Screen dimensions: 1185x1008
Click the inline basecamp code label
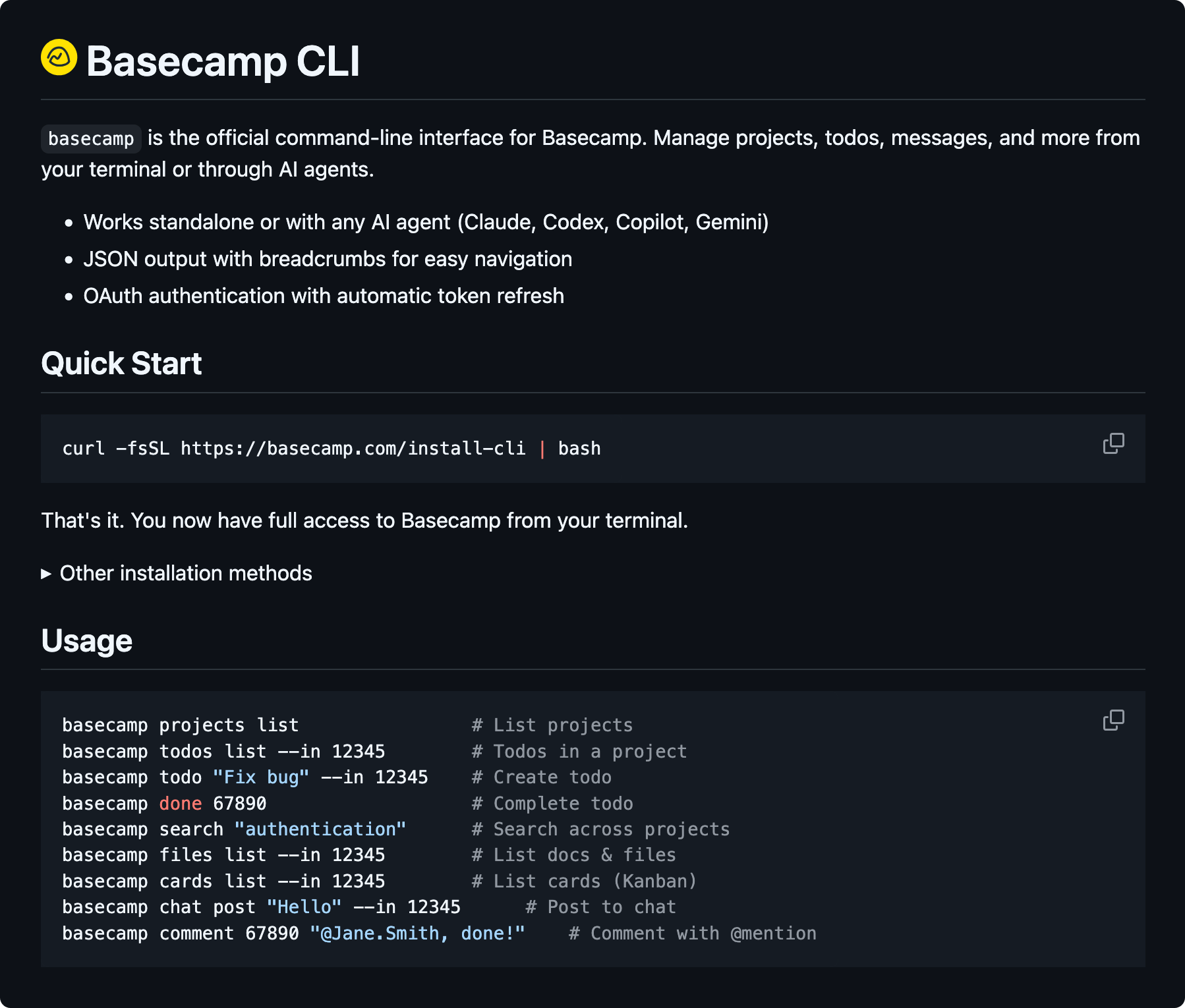click(91, 138)
